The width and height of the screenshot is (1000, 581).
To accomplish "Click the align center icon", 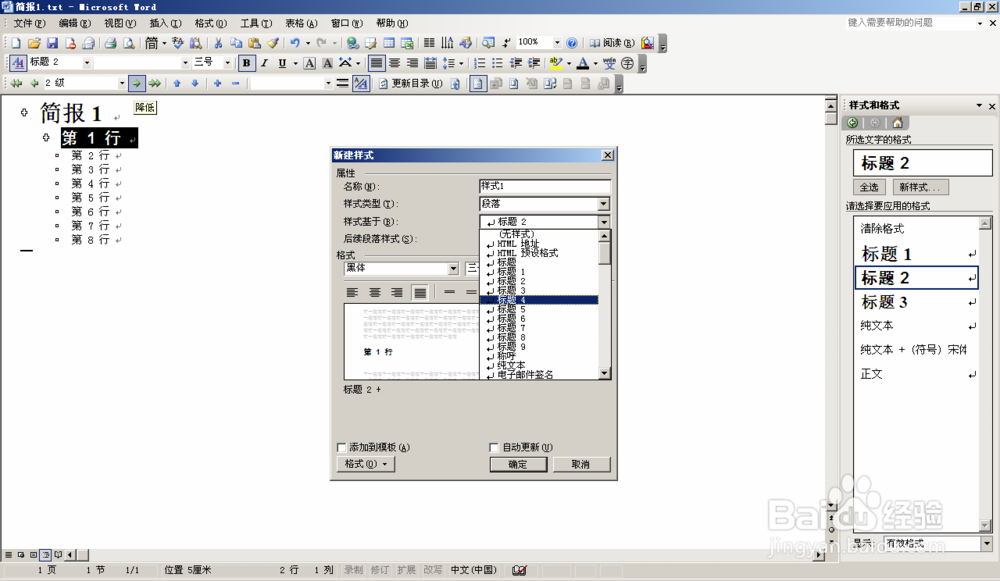I will (x=394, y=62).
